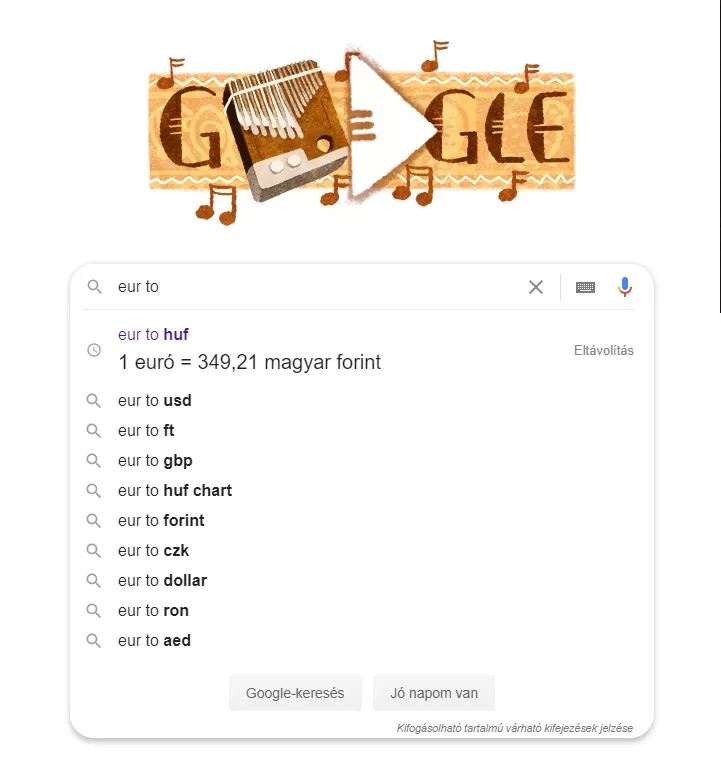This screenshot has width=721, height=764.
Task: Click the magnifier icon in search field
Action: 95,286
